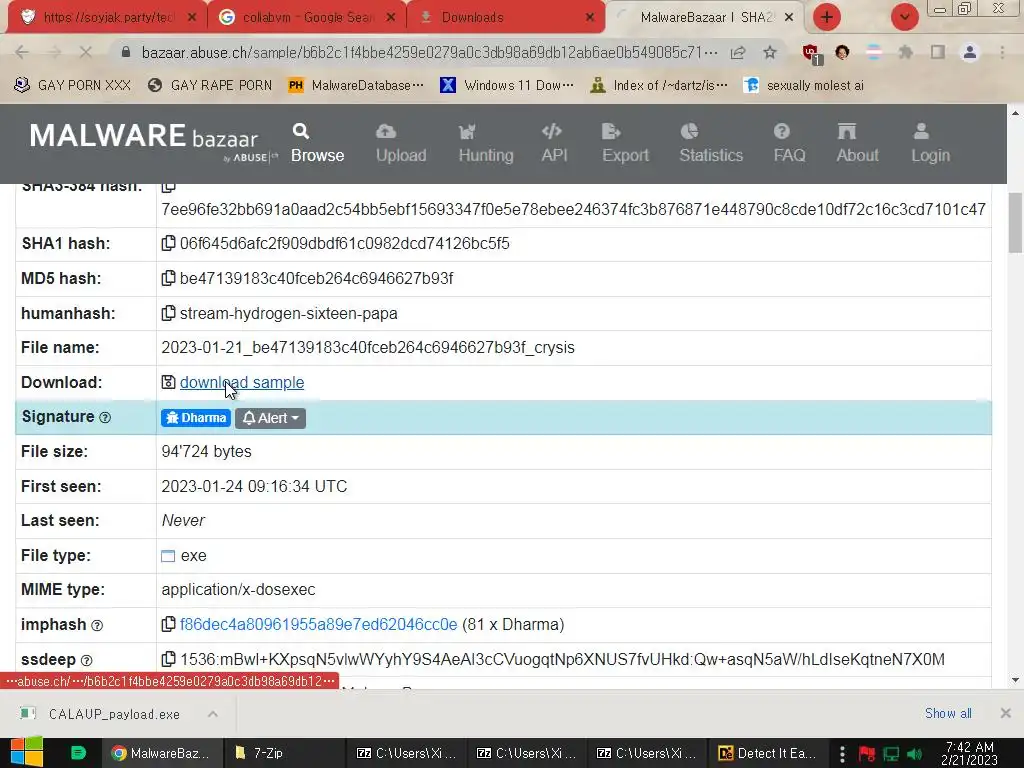Open Detect It Easy taskbar item

pos(767,753)
